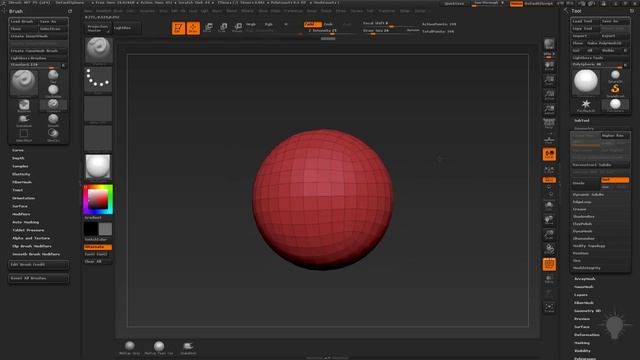Select MatCap Gray material at bottom shelf

(130, 348)
